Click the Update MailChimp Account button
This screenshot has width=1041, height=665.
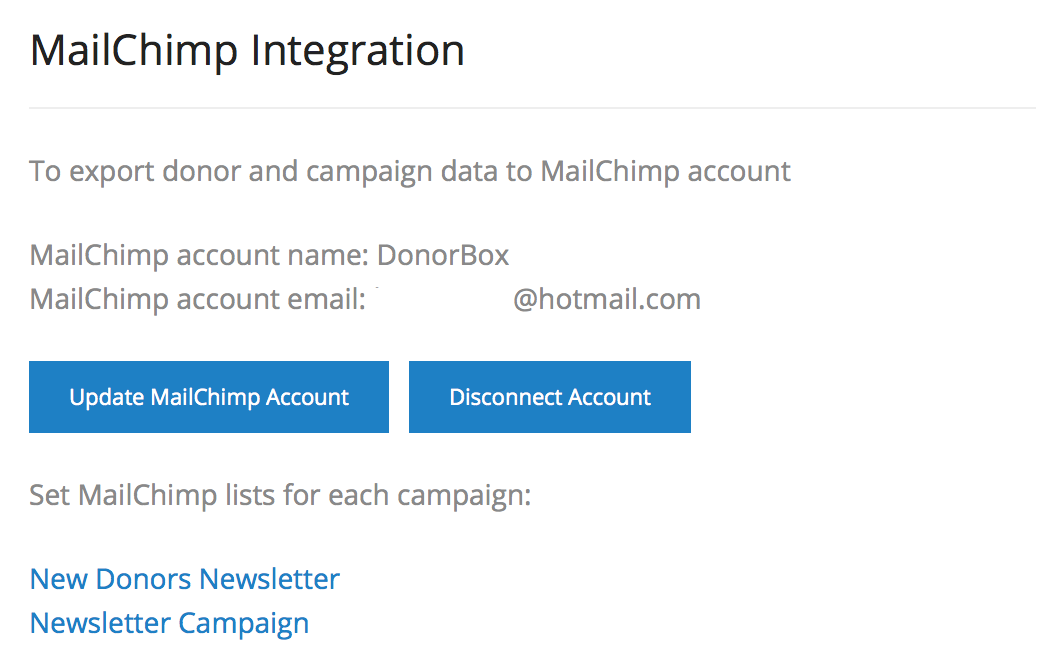pos(209,397)
